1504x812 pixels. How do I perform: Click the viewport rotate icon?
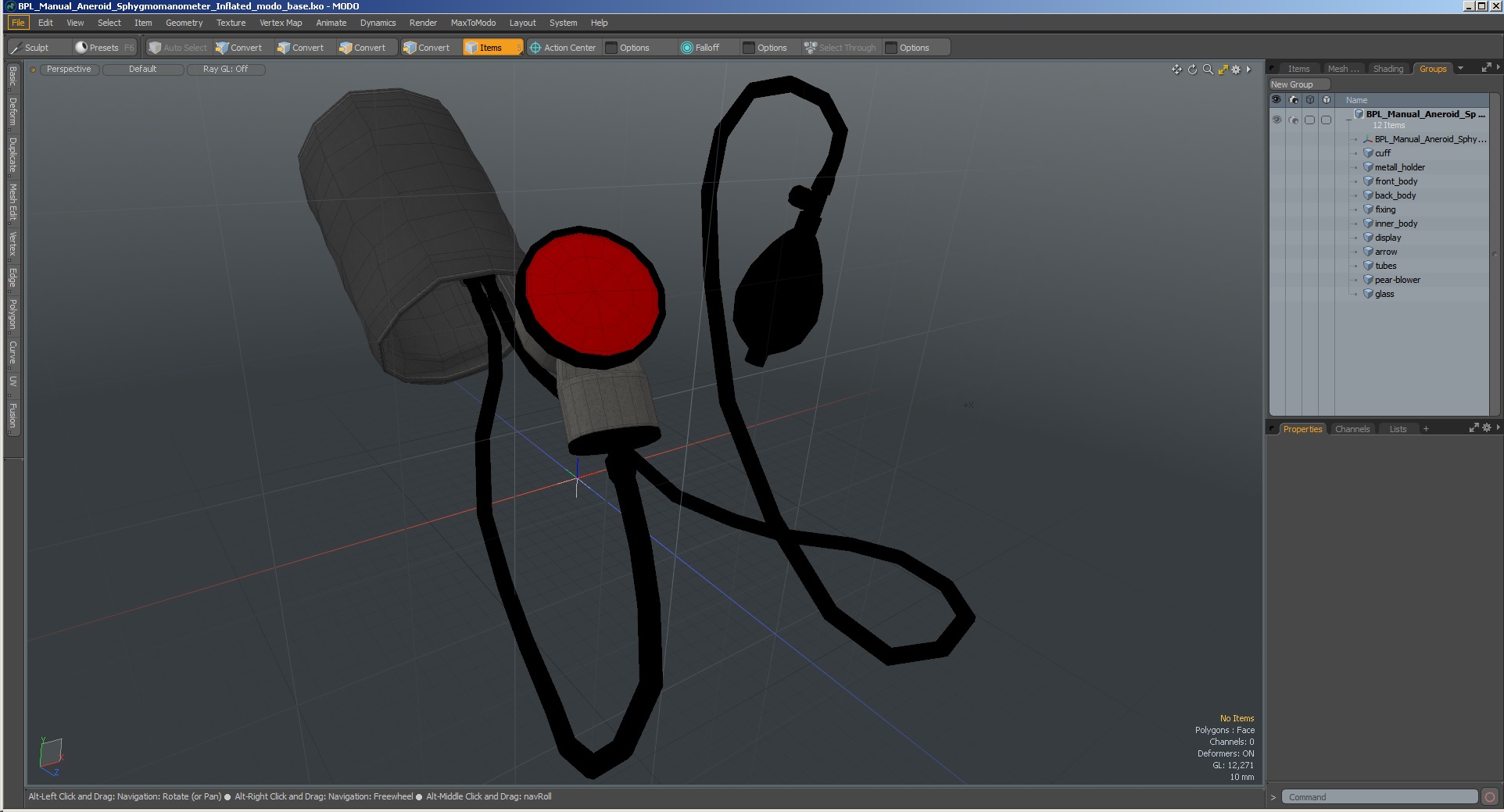(1192, 70)
